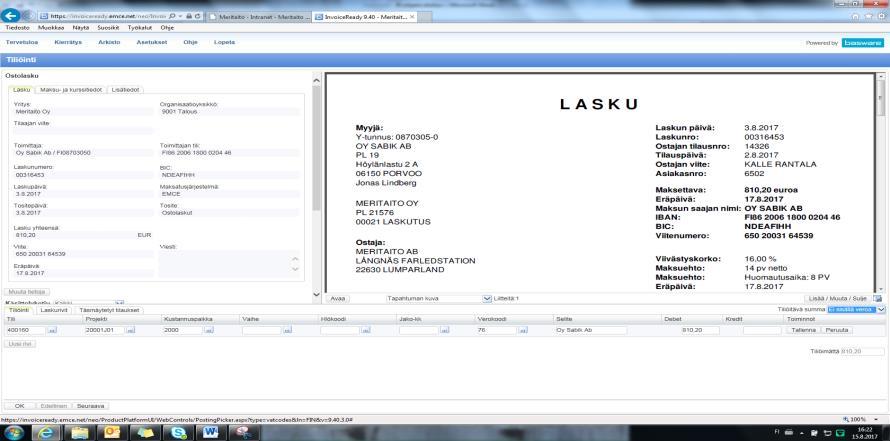Viewport: 890px width, 441px height.
Task: Click the empty Kredit input field
Action: [762, 330]
